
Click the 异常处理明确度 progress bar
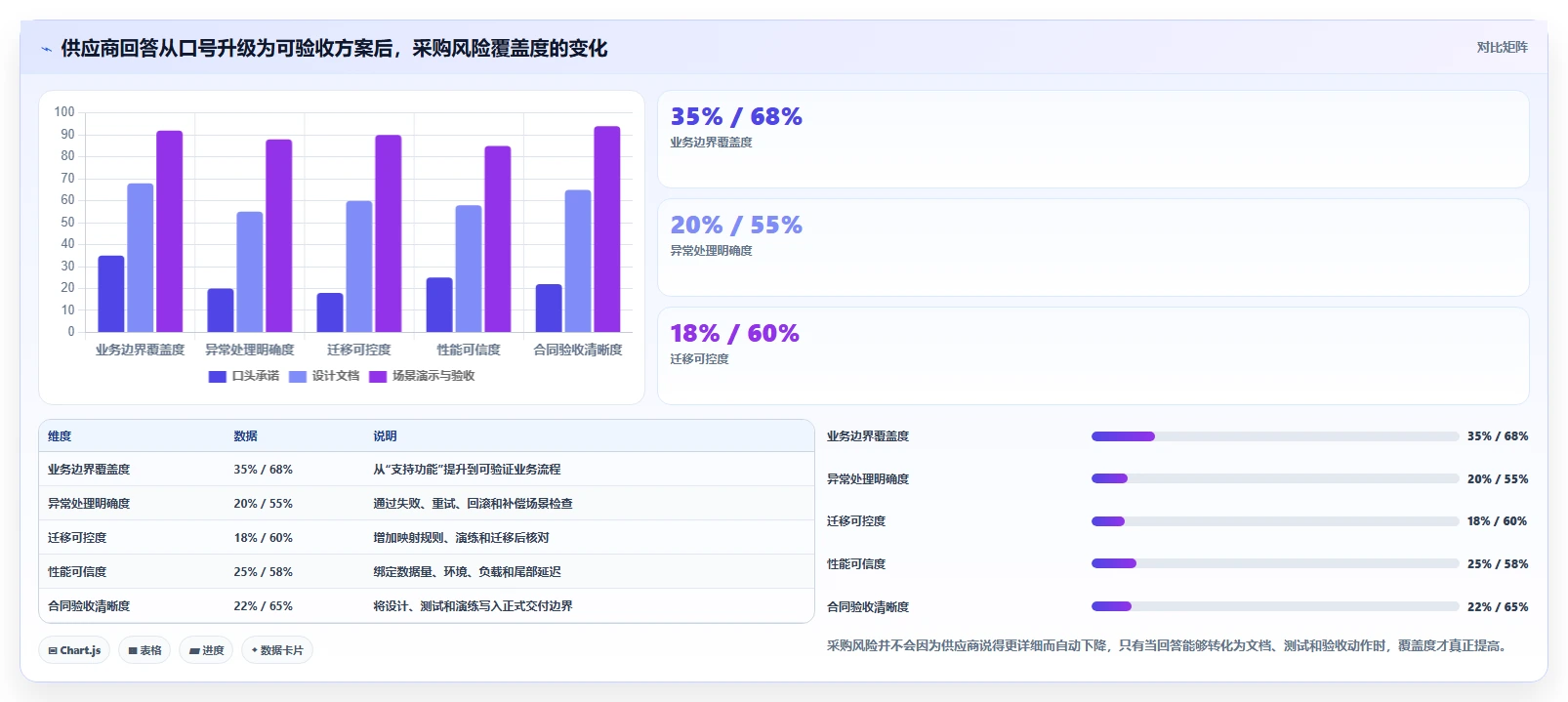[x=1275, y=478]
